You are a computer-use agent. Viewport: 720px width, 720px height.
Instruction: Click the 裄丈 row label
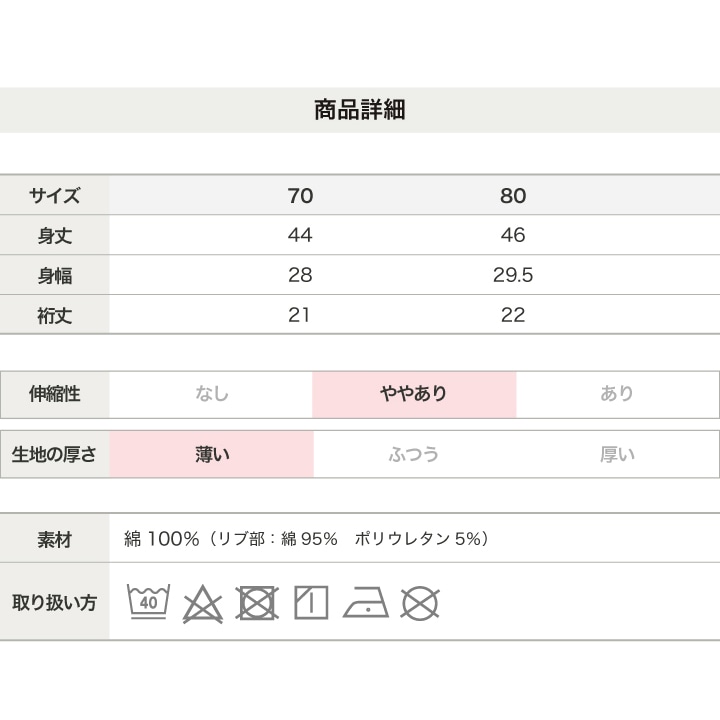point(55,315)
